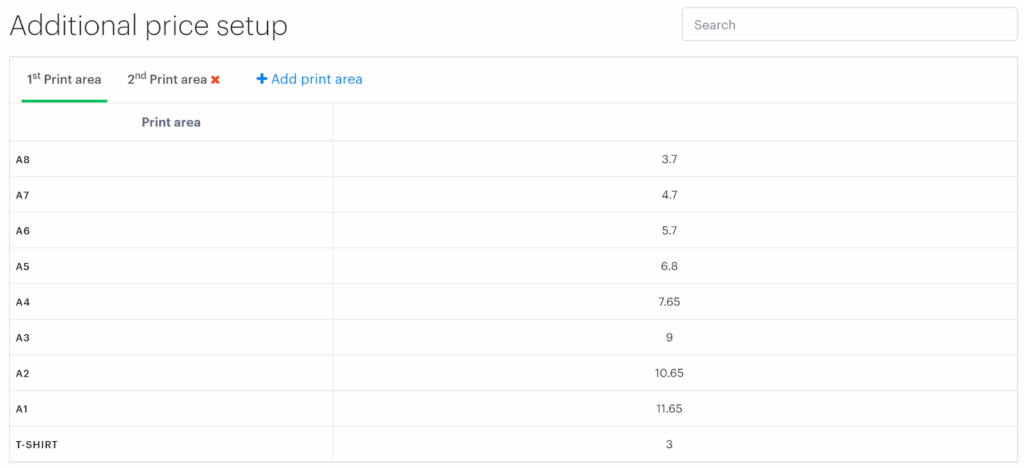Select the A7 print area row label
This screenshot has height=468, width=1024.
(x=23, y=195)
